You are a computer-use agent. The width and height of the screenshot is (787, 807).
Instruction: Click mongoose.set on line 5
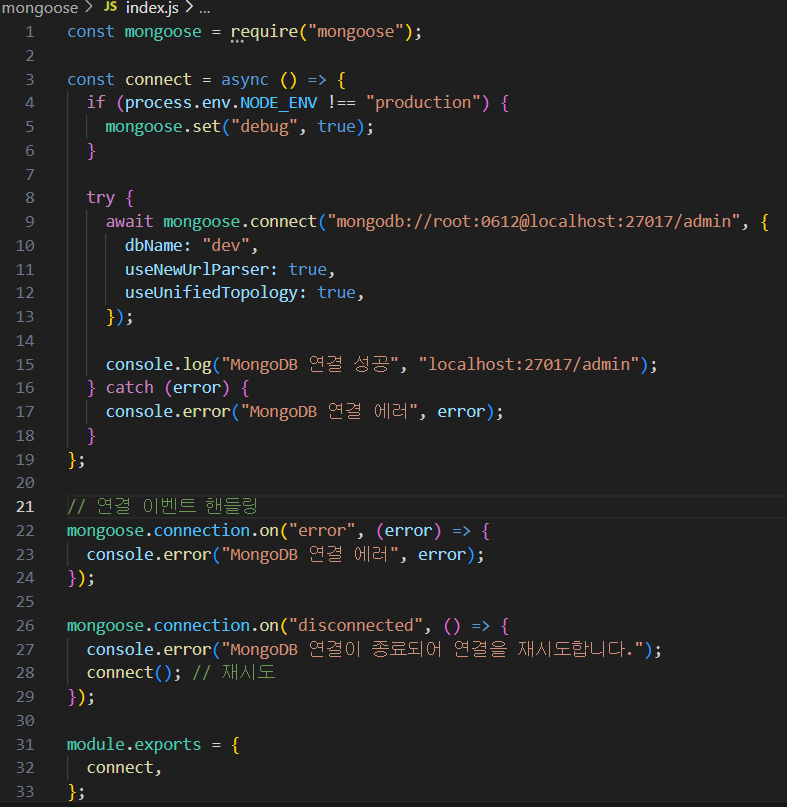click(x=163, y=127)
